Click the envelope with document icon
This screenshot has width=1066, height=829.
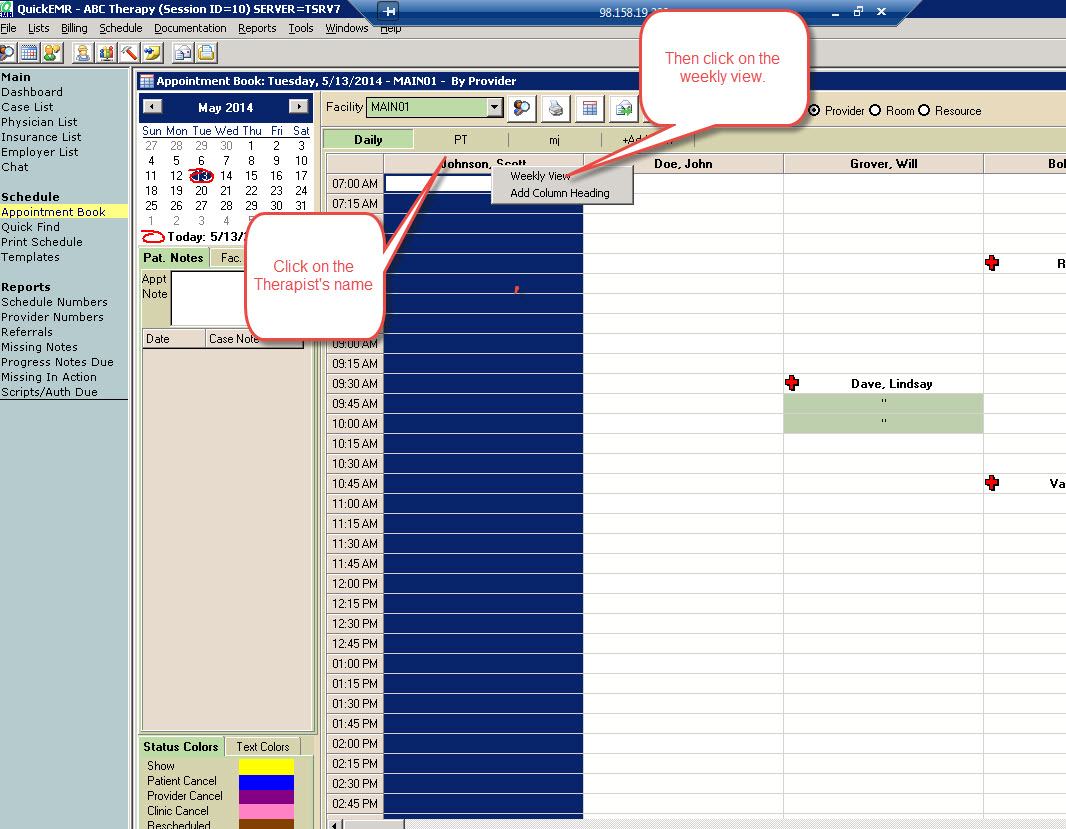coord(182,52)
